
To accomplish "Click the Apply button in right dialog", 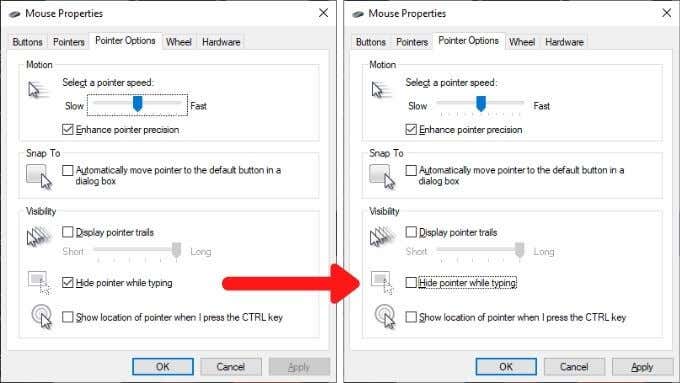I will [x=642, y=367].
